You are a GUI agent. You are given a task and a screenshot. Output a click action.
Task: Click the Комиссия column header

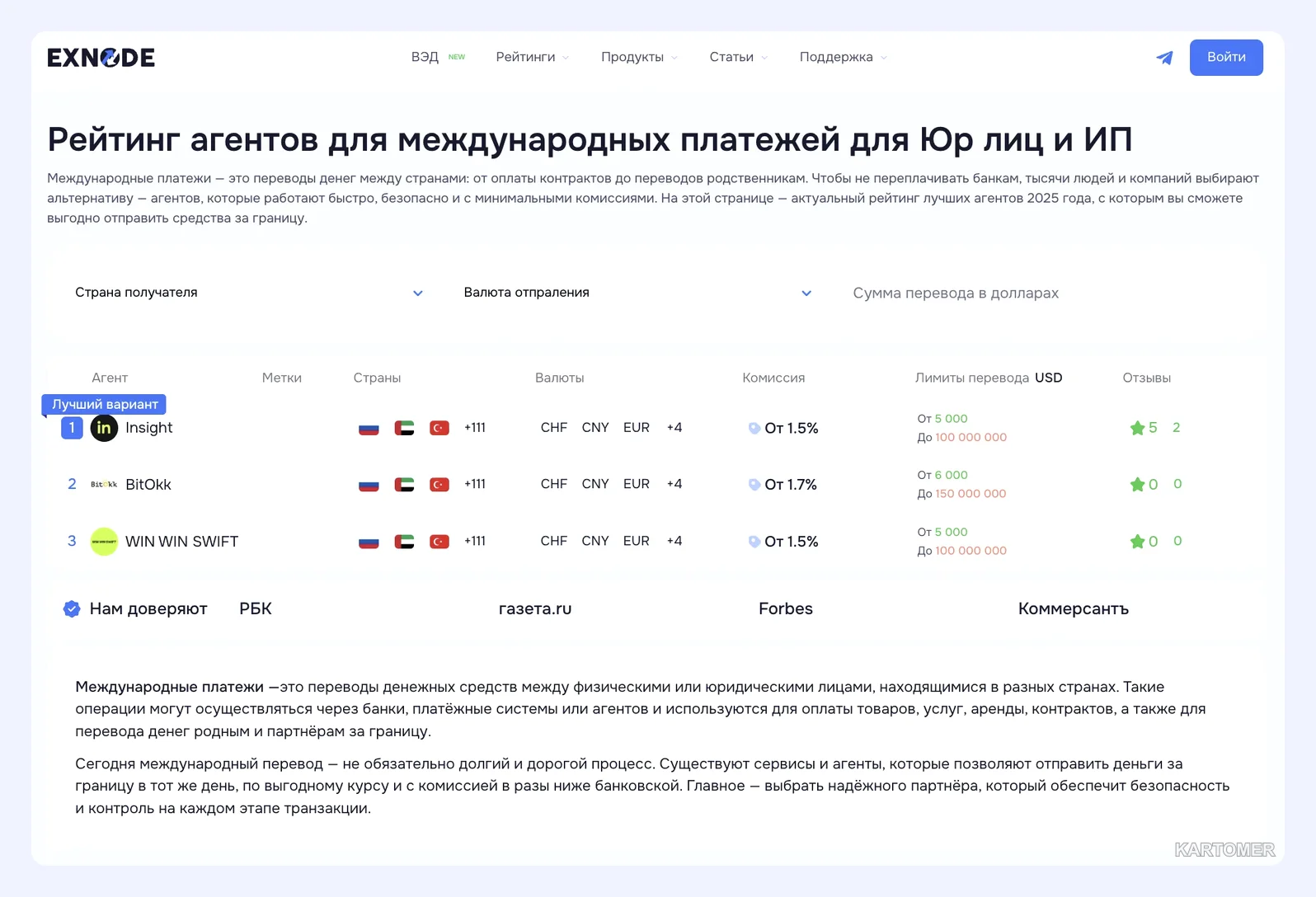coord(773,378)
